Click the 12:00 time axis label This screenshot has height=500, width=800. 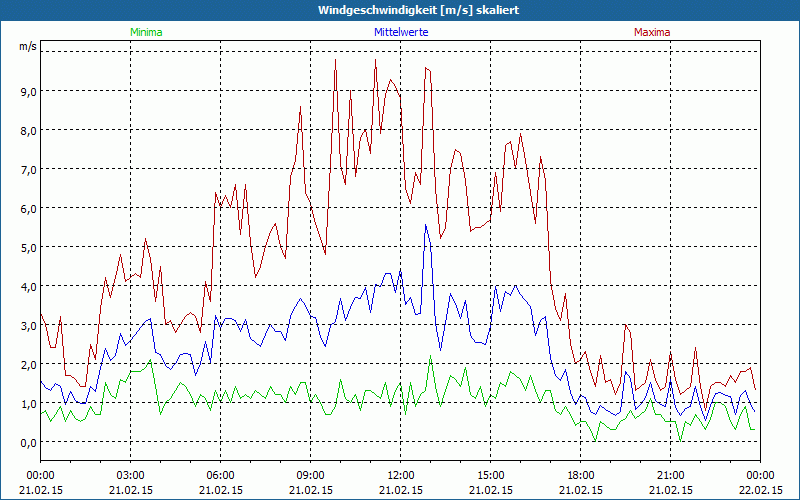401,476
